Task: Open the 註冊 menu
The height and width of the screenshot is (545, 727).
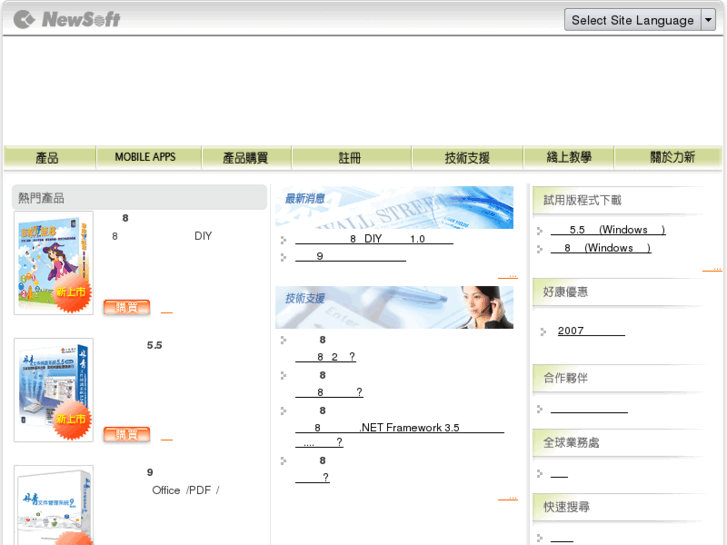Action: point(350,158)
